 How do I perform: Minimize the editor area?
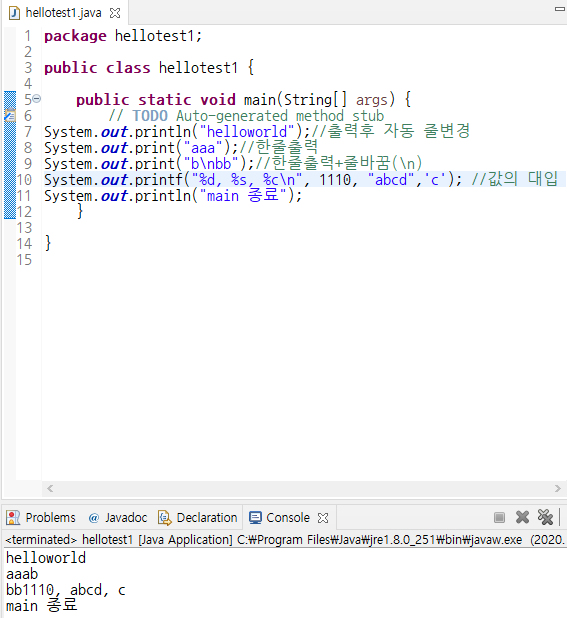[x=560, y=8]
